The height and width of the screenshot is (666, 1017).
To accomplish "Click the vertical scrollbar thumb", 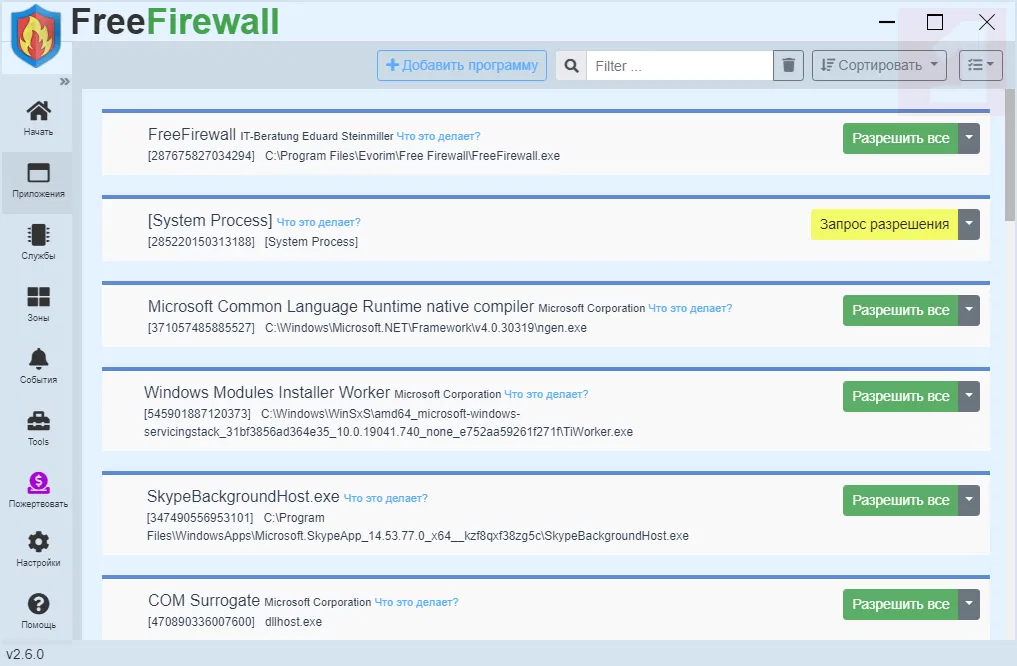I will 1010,154.
